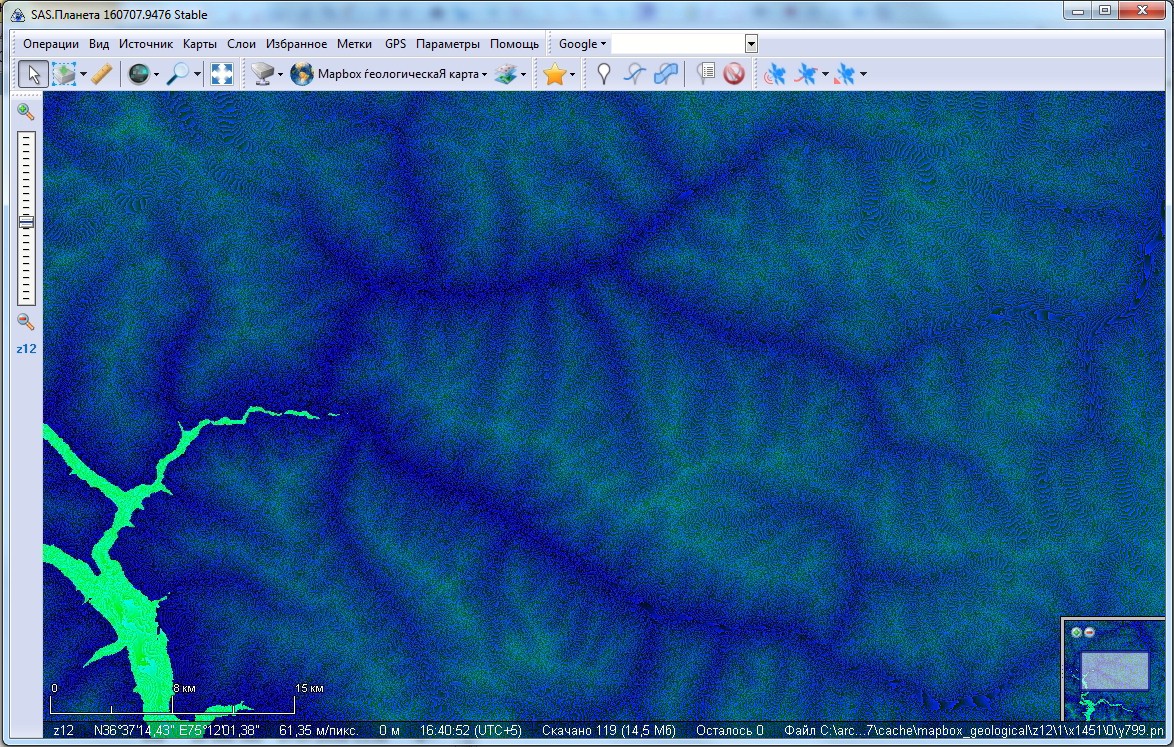Open the Слои menu
Viewport: 1174px width, 747px height.
(x=241, y=44)
